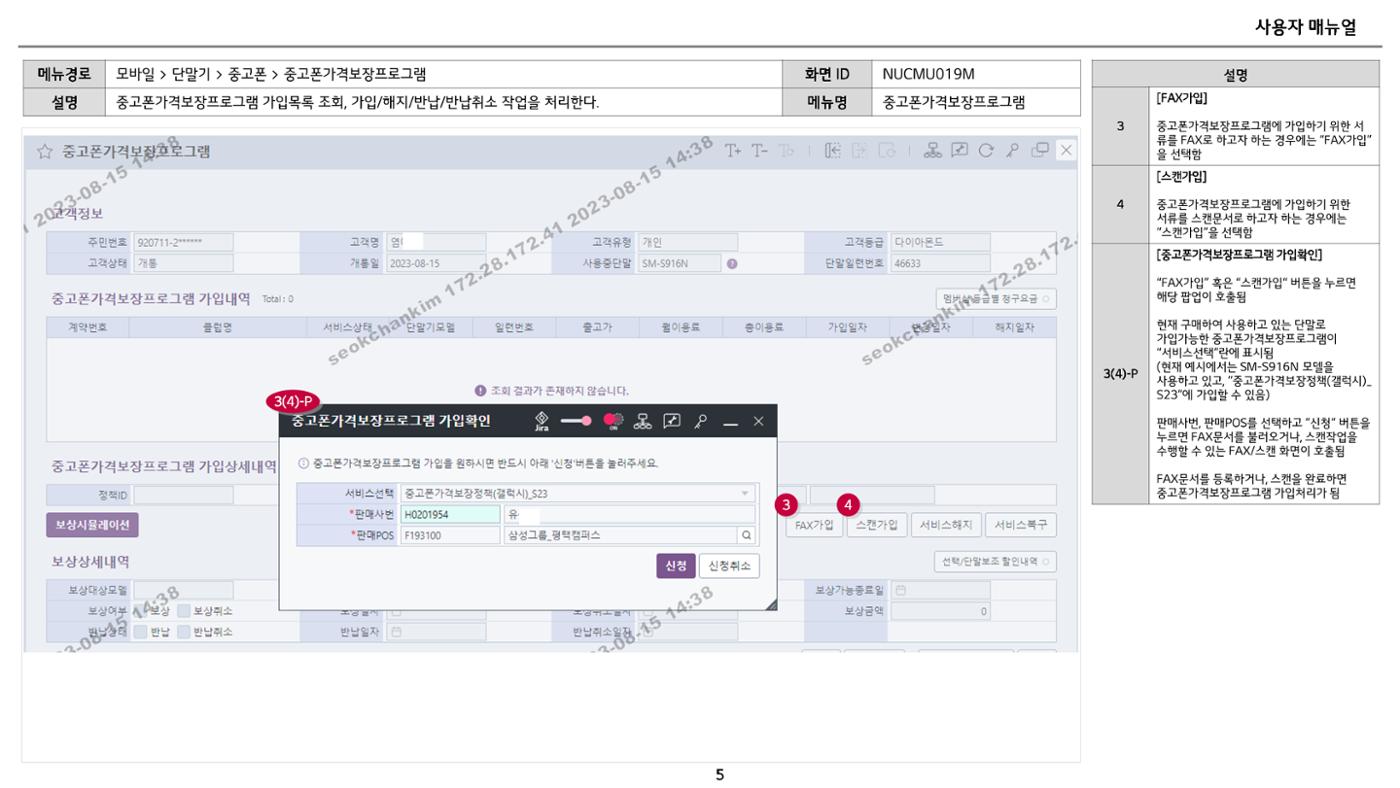Click the 클럽명 column header
The image size is (1400, 788).
click(218, 327)
